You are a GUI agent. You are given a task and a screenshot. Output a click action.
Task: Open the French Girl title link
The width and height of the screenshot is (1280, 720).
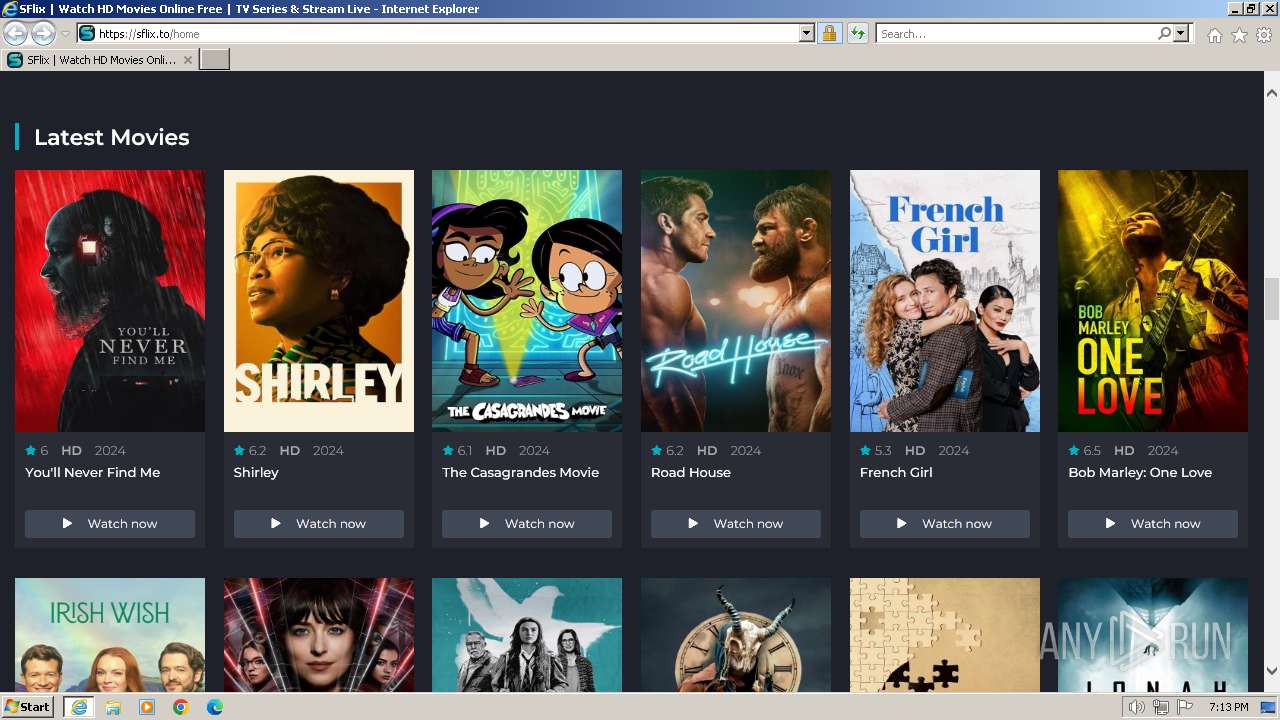click(x=896, y=472)
